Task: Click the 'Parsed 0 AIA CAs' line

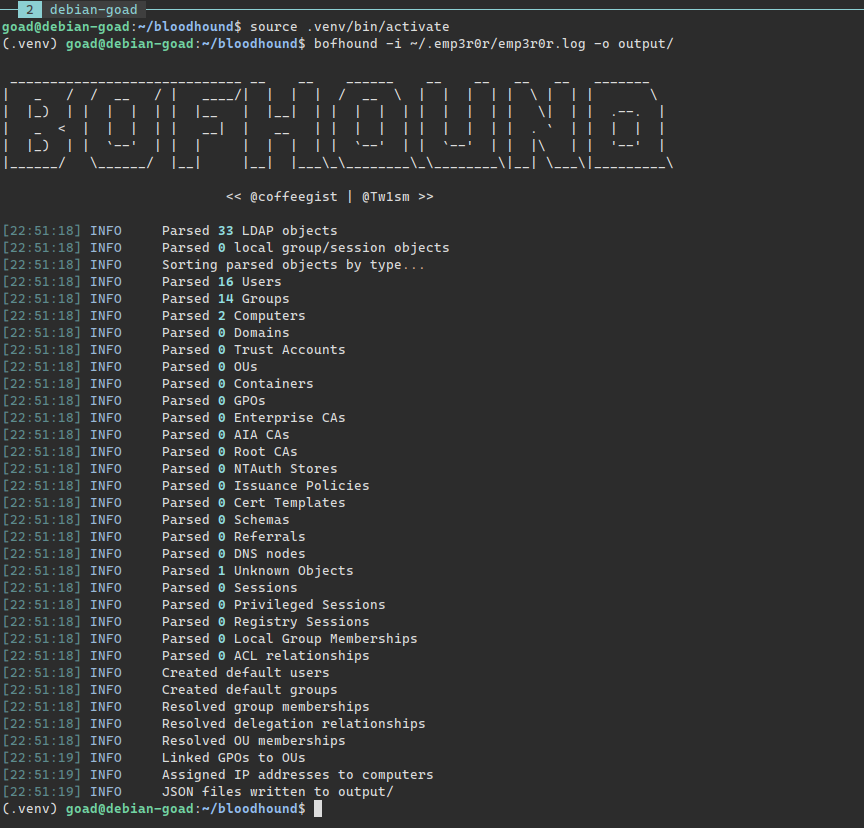Action: pyautogui.click(x=225, y=435)
